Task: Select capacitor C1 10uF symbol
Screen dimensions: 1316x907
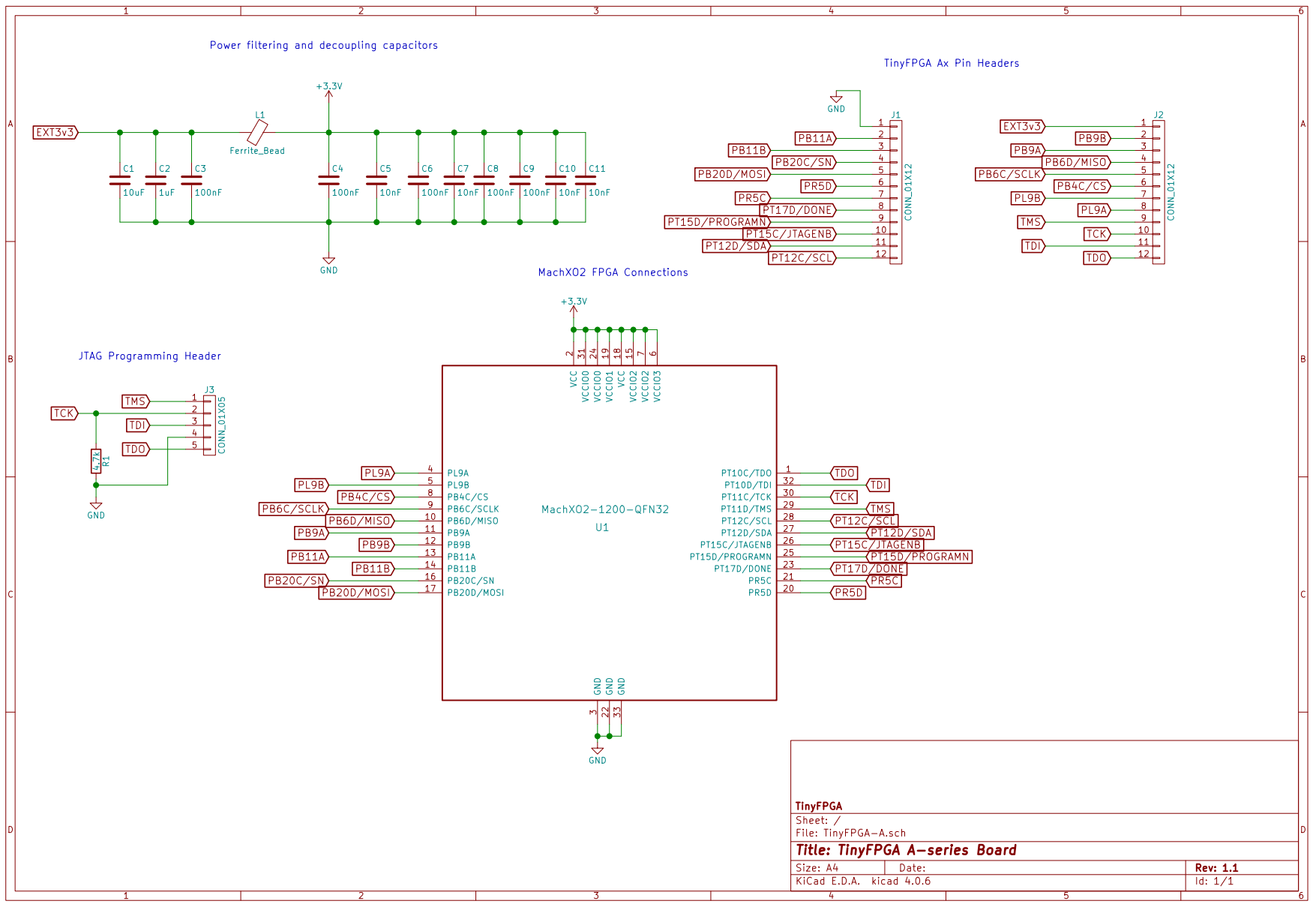Action: coord(120,180)
